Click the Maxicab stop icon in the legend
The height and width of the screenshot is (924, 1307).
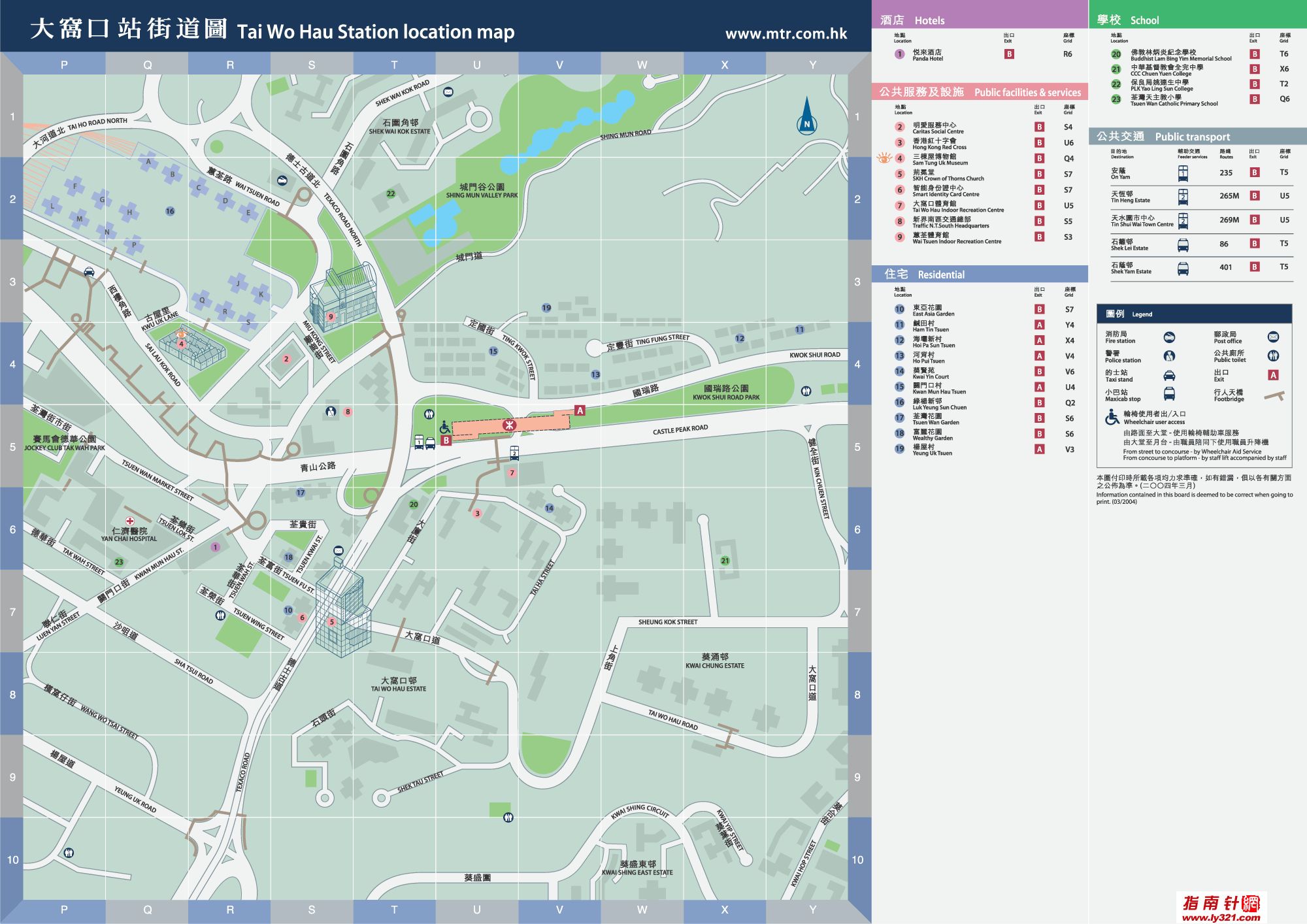point(1169,394)
